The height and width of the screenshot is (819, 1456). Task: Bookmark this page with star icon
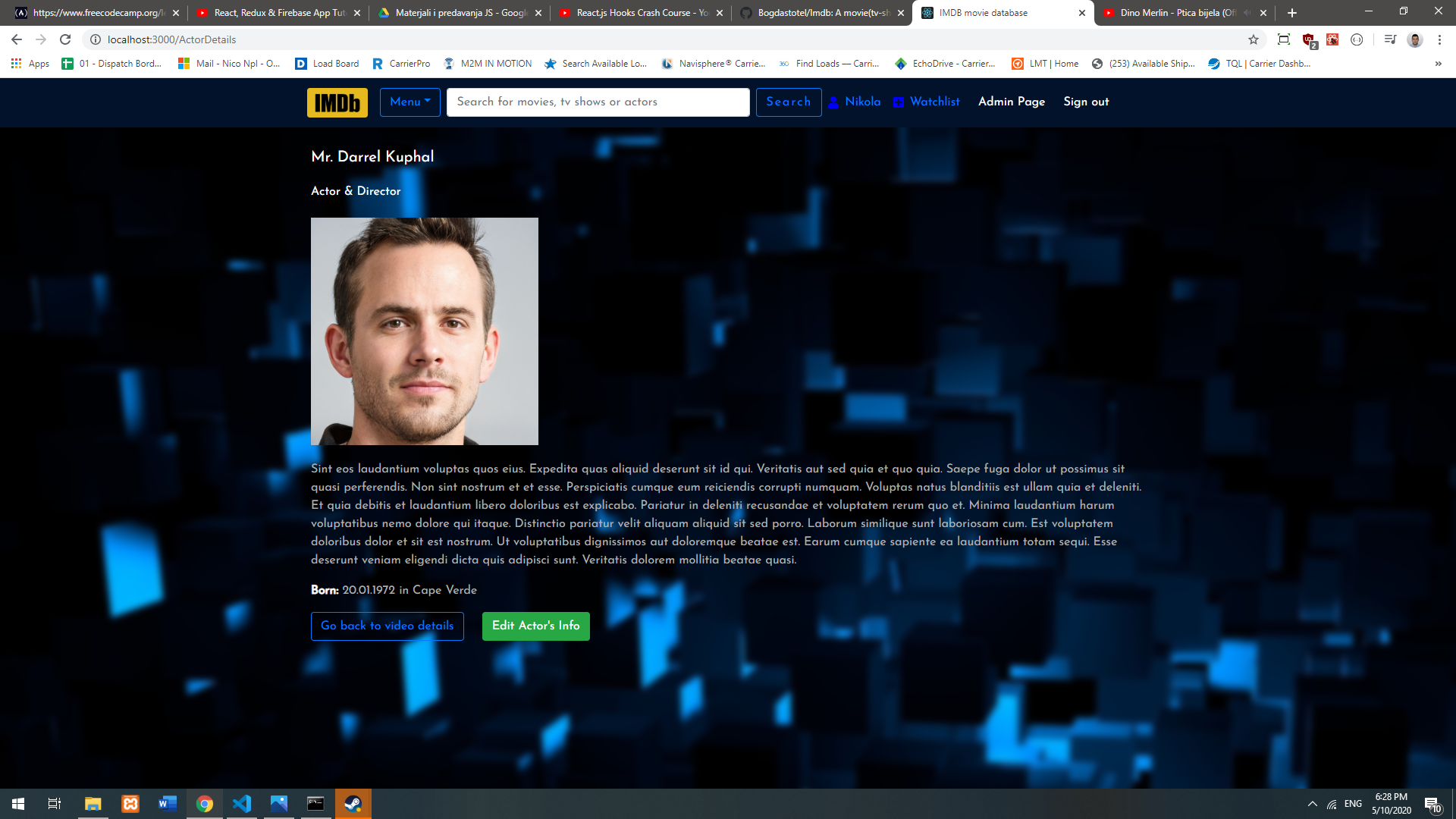[x=1253, y=39]
